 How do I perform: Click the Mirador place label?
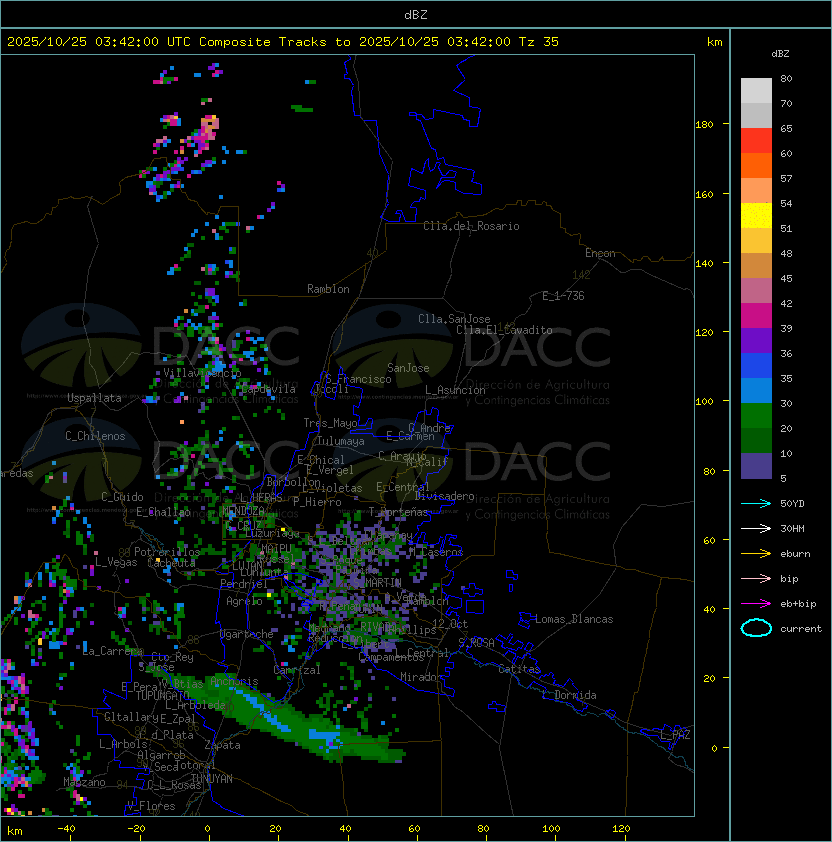pos(421,677)
